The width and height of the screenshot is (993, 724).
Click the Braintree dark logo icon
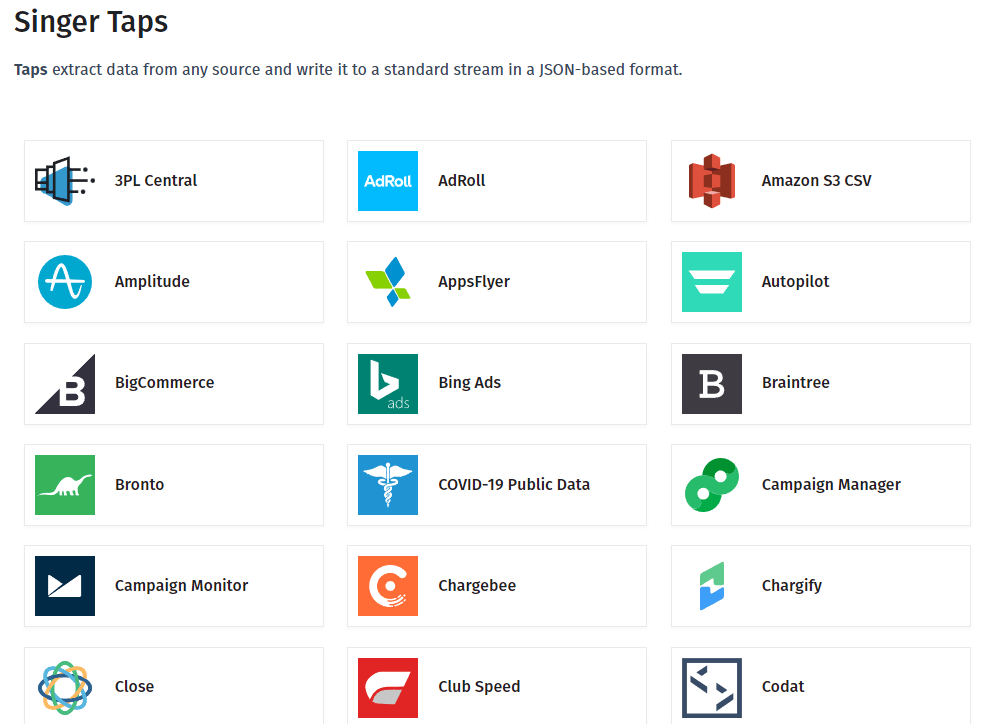(x=711, y=384)
